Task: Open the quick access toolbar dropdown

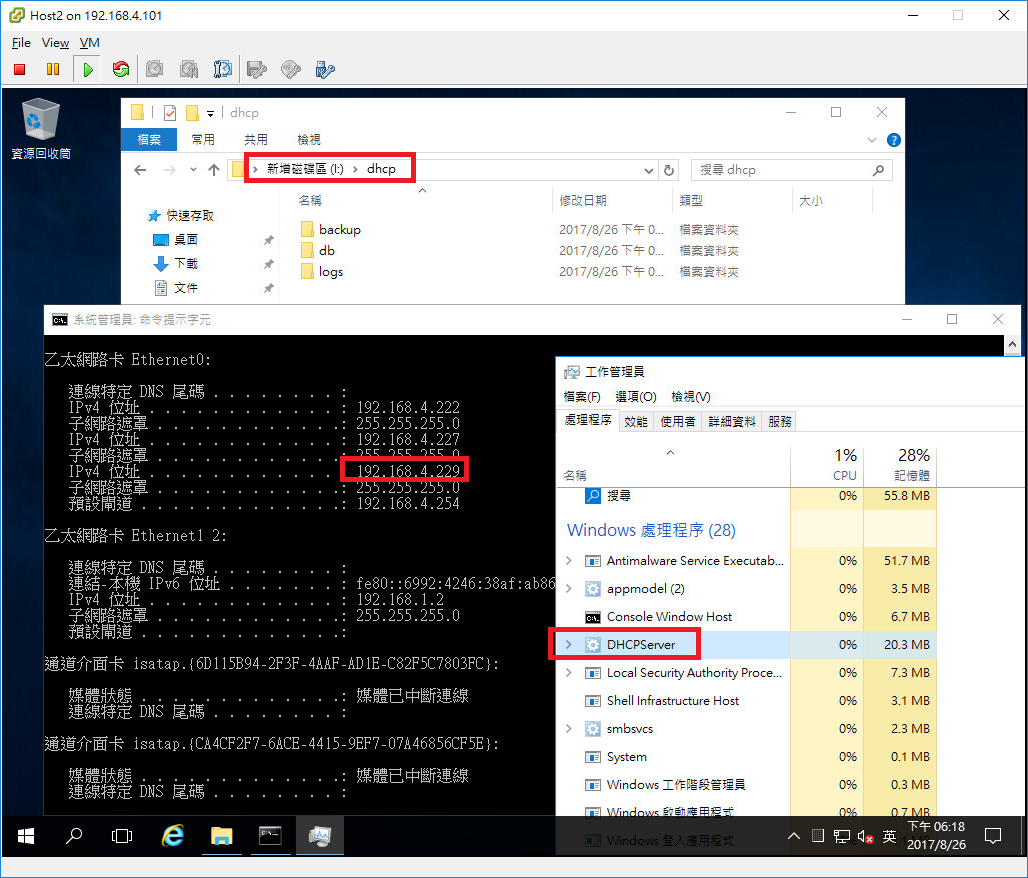Action: coord(210,113)
